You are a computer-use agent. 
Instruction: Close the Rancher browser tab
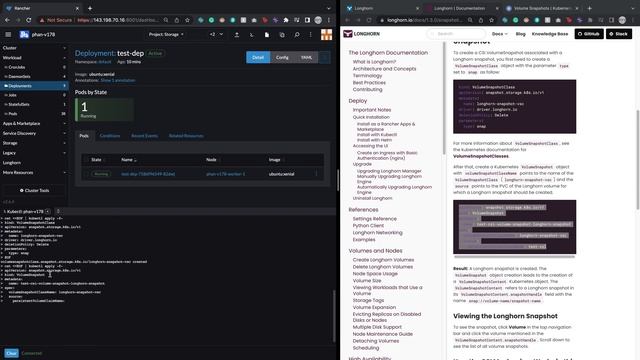click(x=77, y=8)
